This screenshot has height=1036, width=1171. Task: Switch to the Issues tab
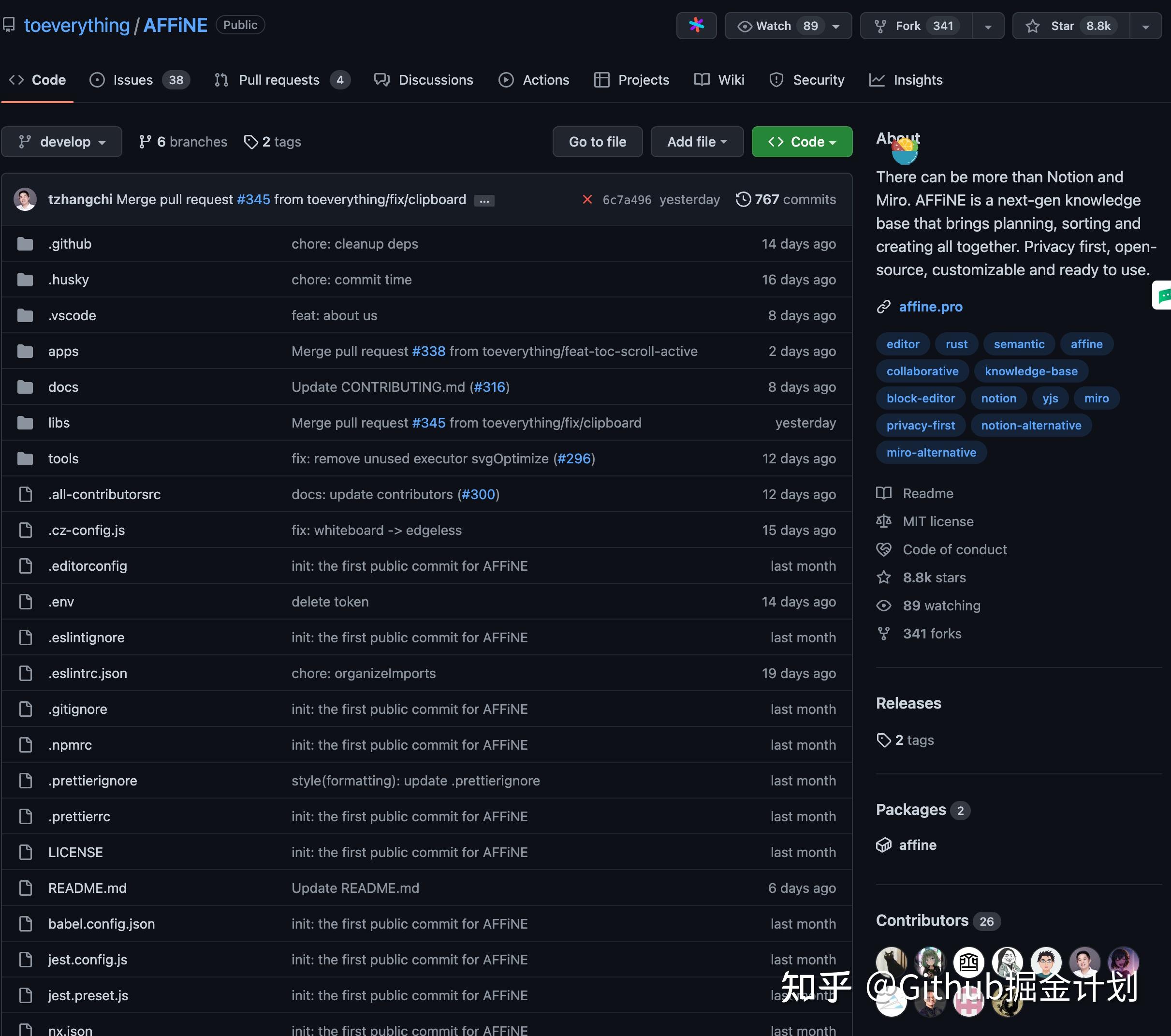pos(132,80)
